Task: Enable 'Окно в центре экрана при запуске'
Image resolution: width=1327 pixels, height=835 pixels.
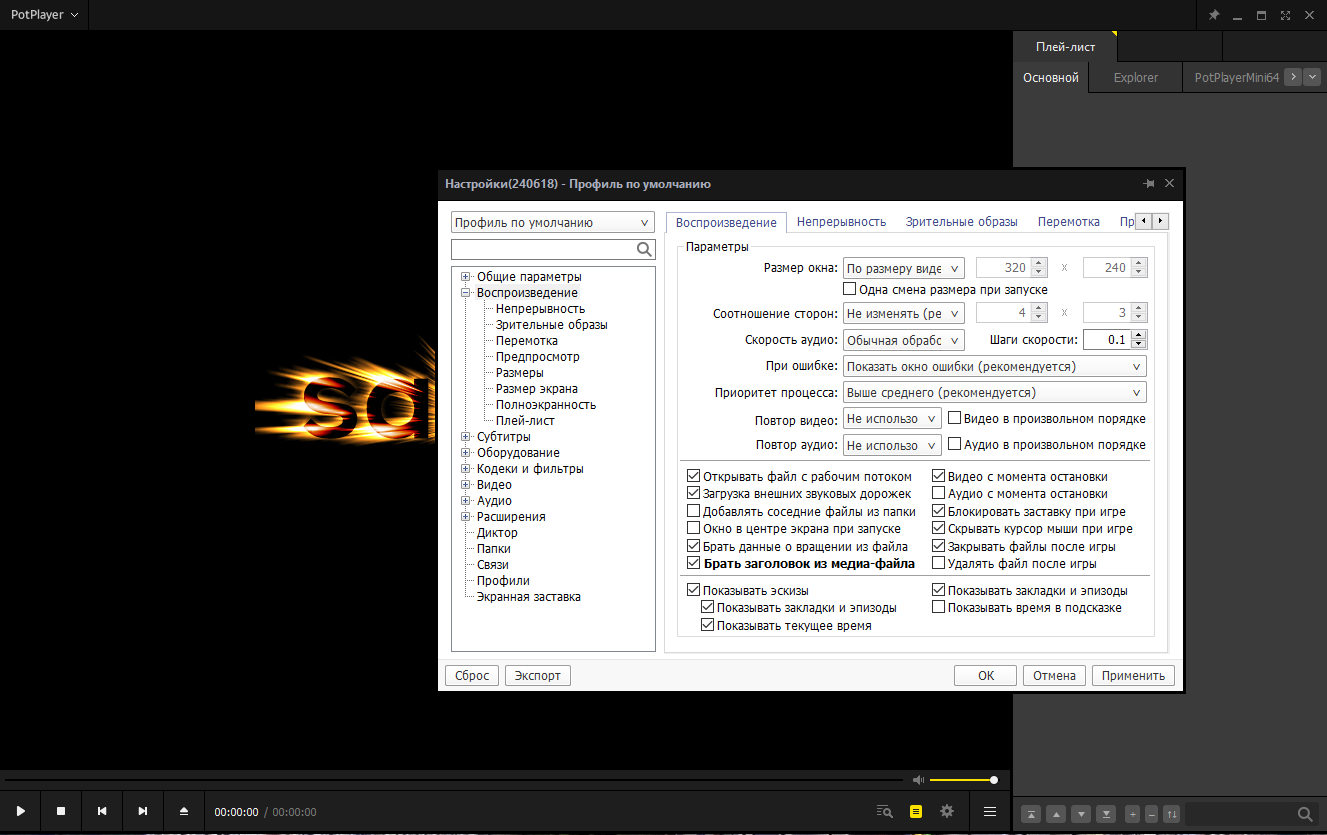Action: pyautogui.click(x=694, y=528)
